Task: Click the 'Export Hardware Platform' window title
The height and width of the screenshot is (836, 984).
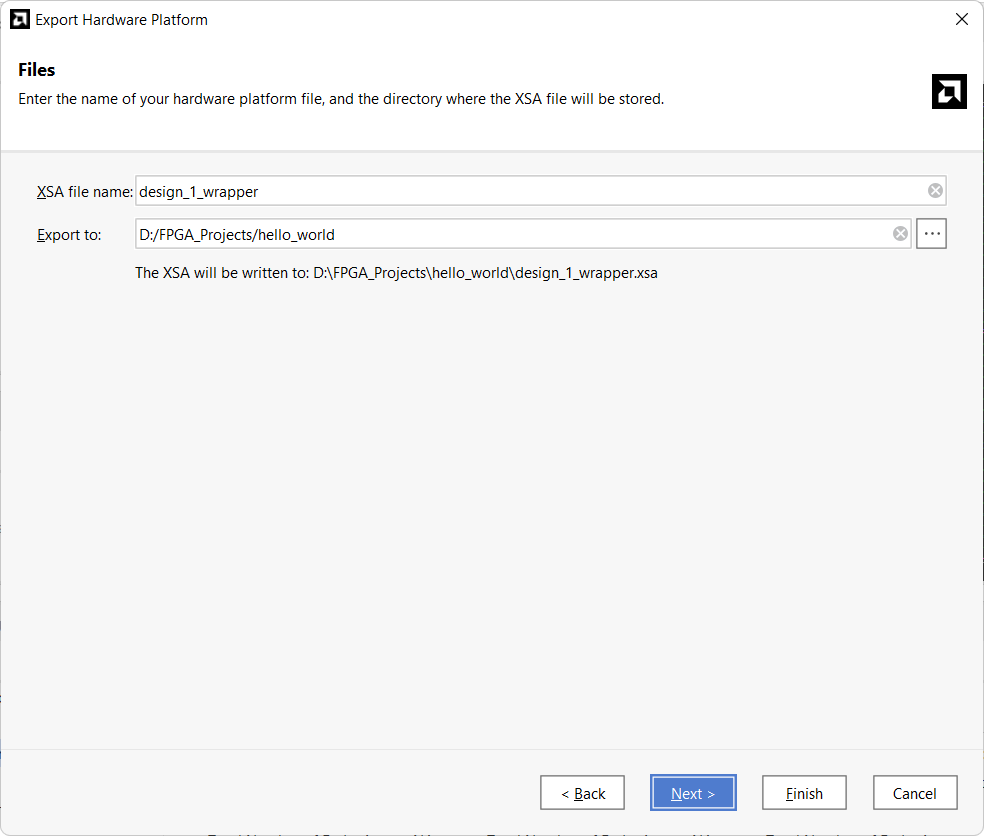Action: 121,19
